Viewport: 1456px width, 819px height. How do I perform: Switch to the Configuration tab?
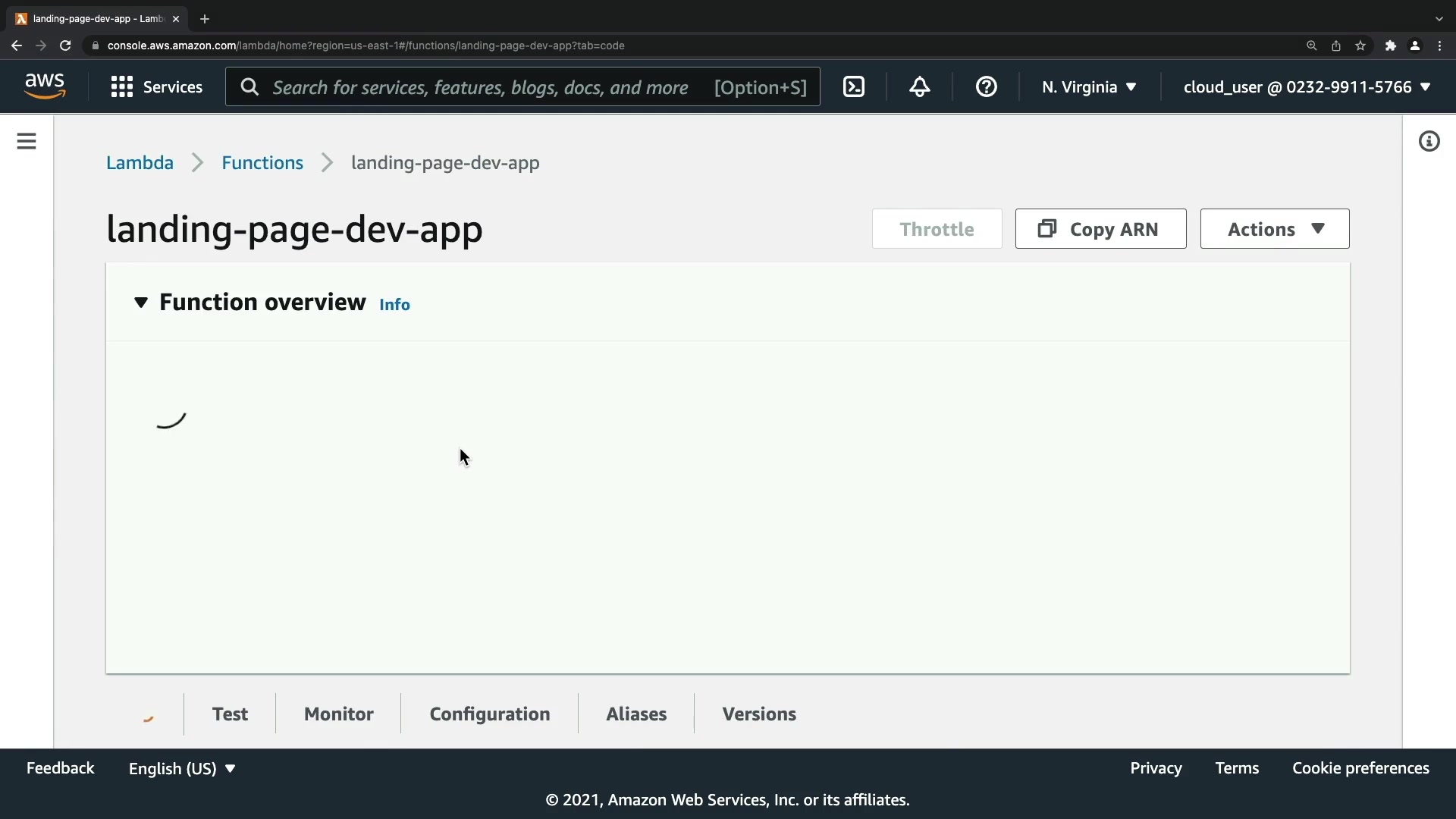point(489,714)
